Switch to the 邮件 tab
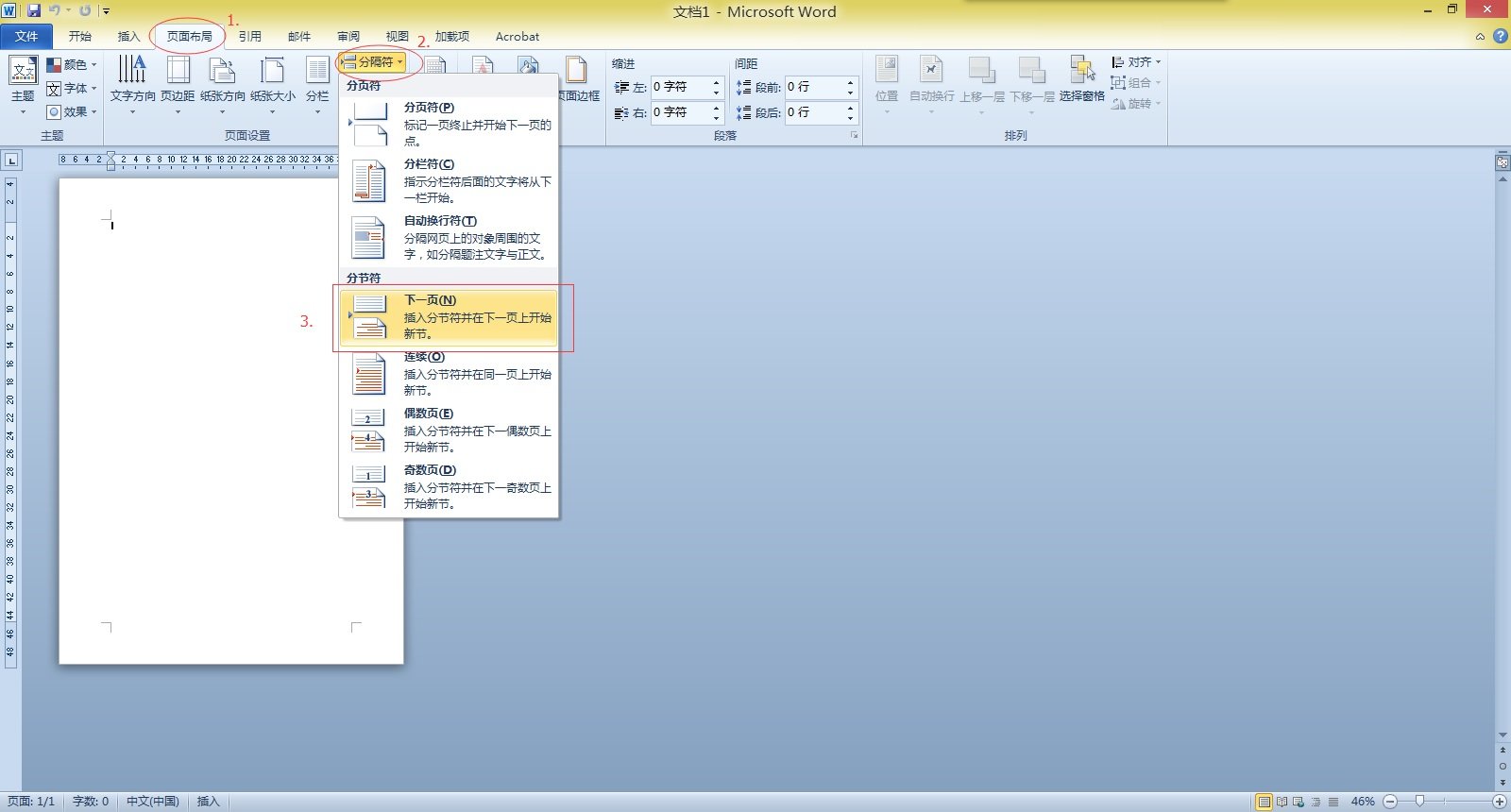This screenshot has width=1511, height=812. tap(299, 37)
